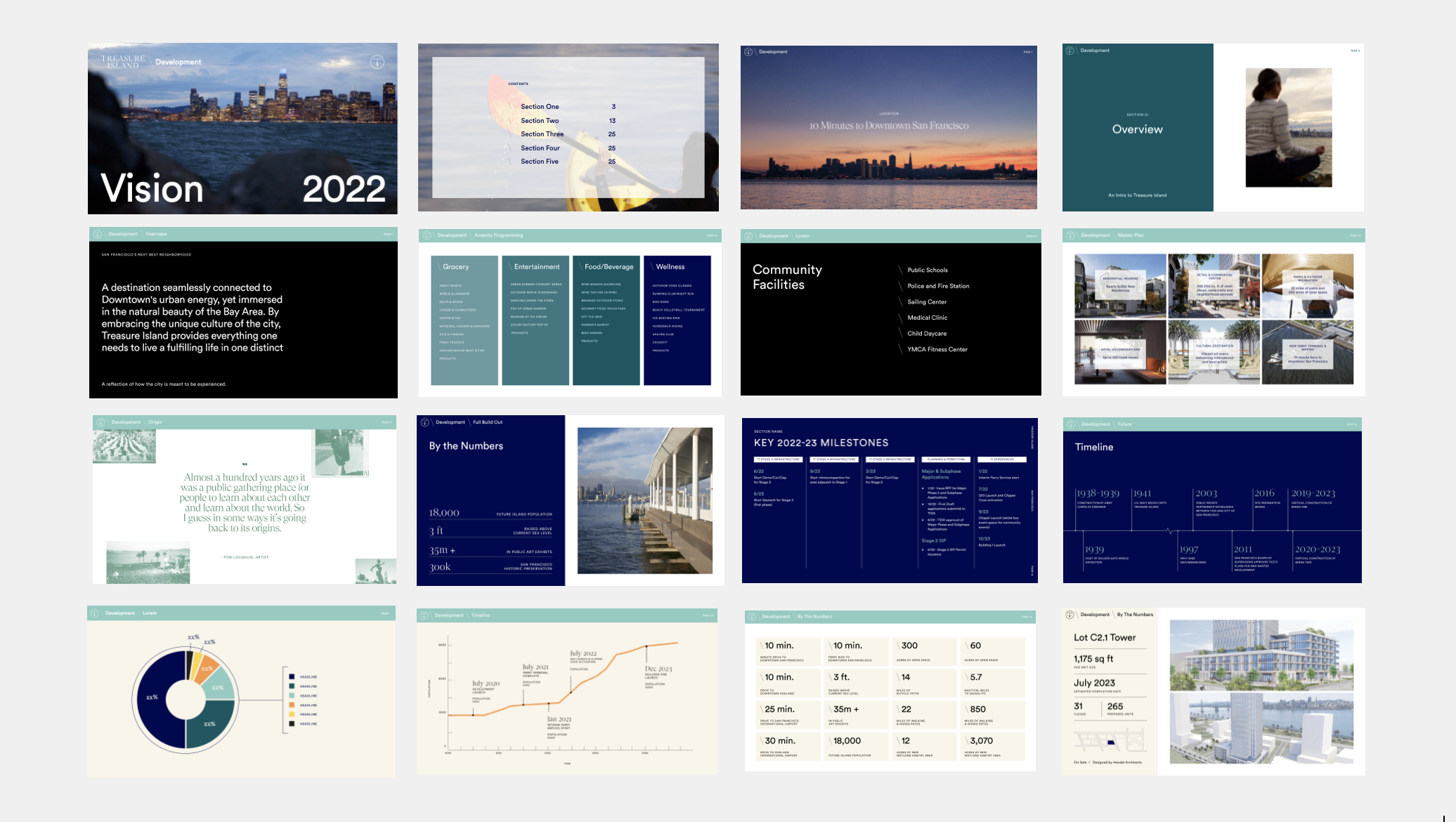
Task: Click Section Three in the contents list
Action: tap(542, 134)
